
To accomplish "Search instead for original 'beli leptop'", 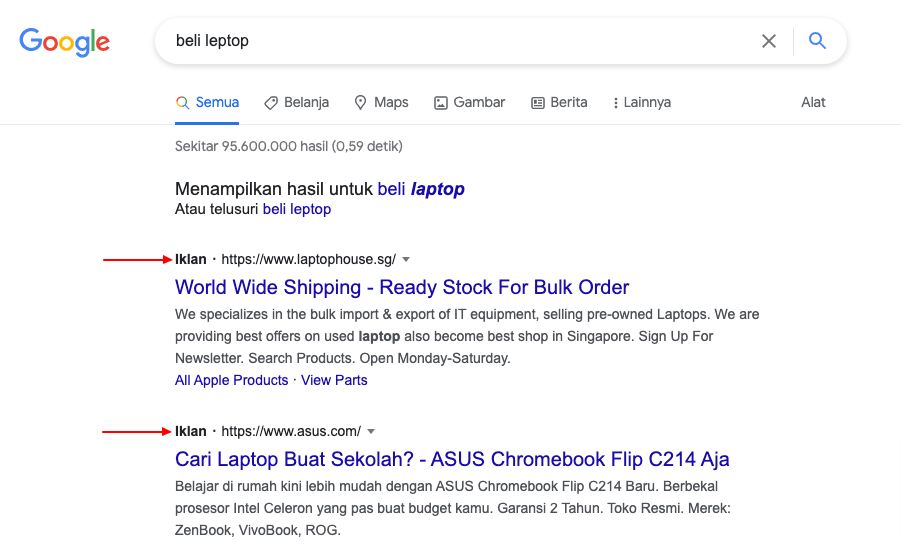I will 297,210.
